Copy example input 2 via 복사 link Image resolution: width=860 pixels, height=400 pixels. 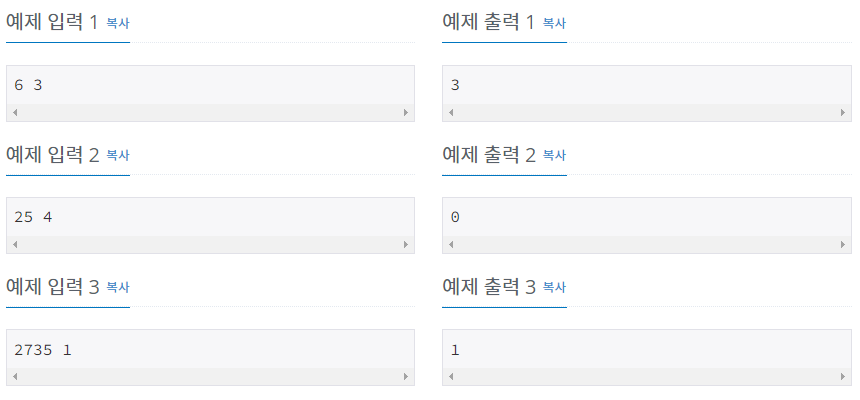coord(117,155)
